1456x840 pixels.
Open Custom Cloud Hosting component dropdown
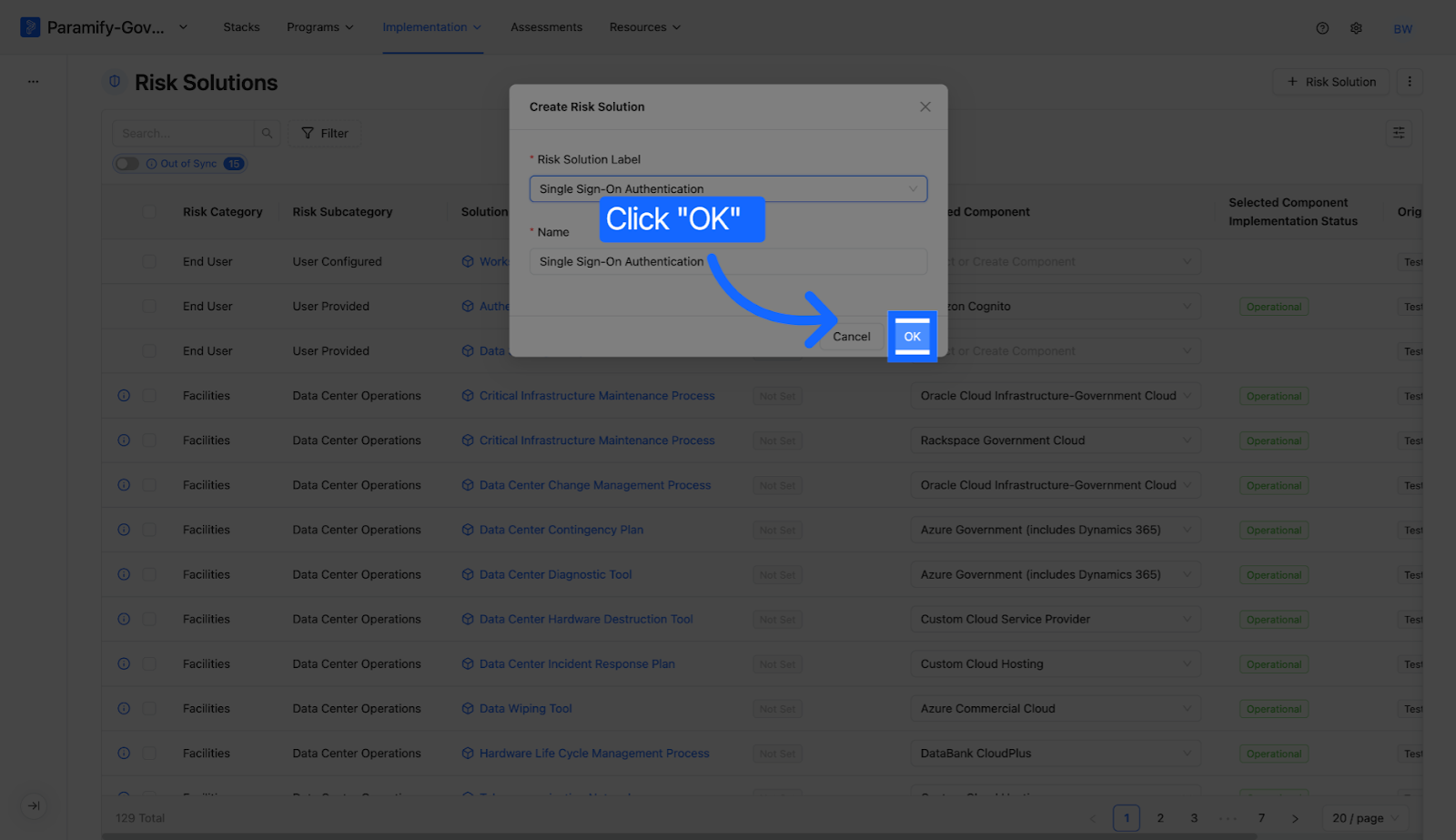tap(1056, 663)
